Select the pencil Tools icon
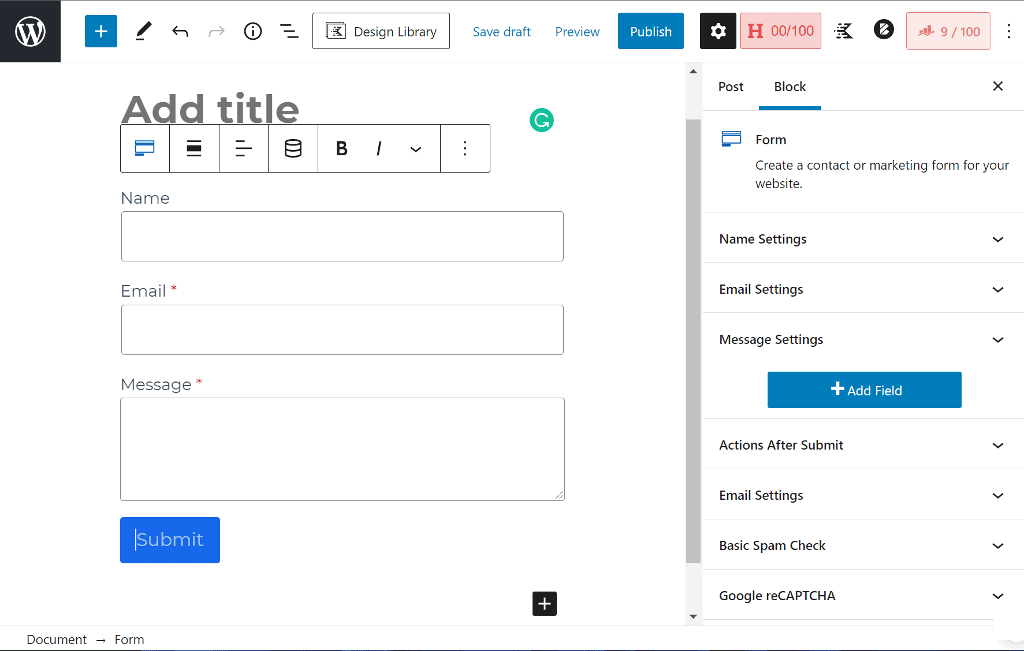1024x651 pixels. tap(143, 31)
